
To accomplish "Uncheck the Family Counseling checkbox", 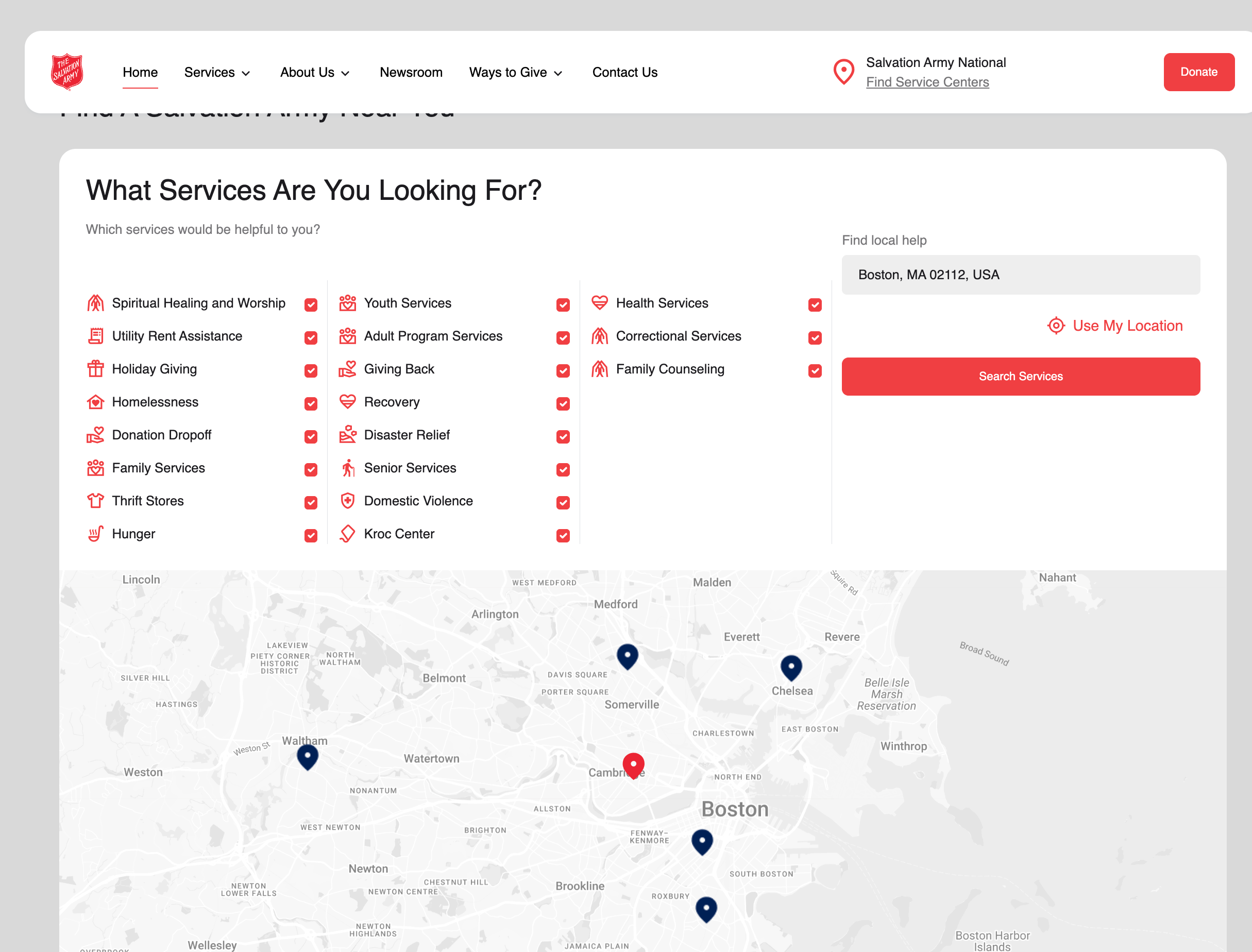I will [815, 370].
